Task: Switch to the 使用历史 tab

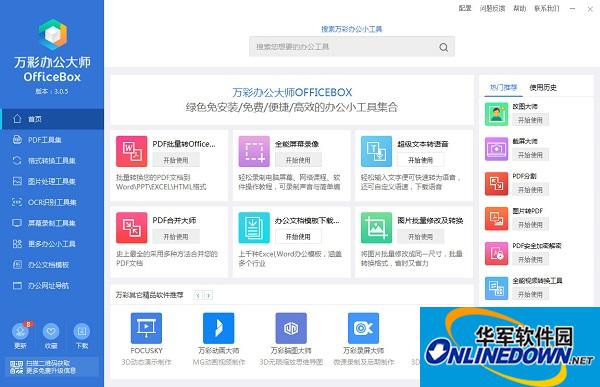Action: coord(543,87)
